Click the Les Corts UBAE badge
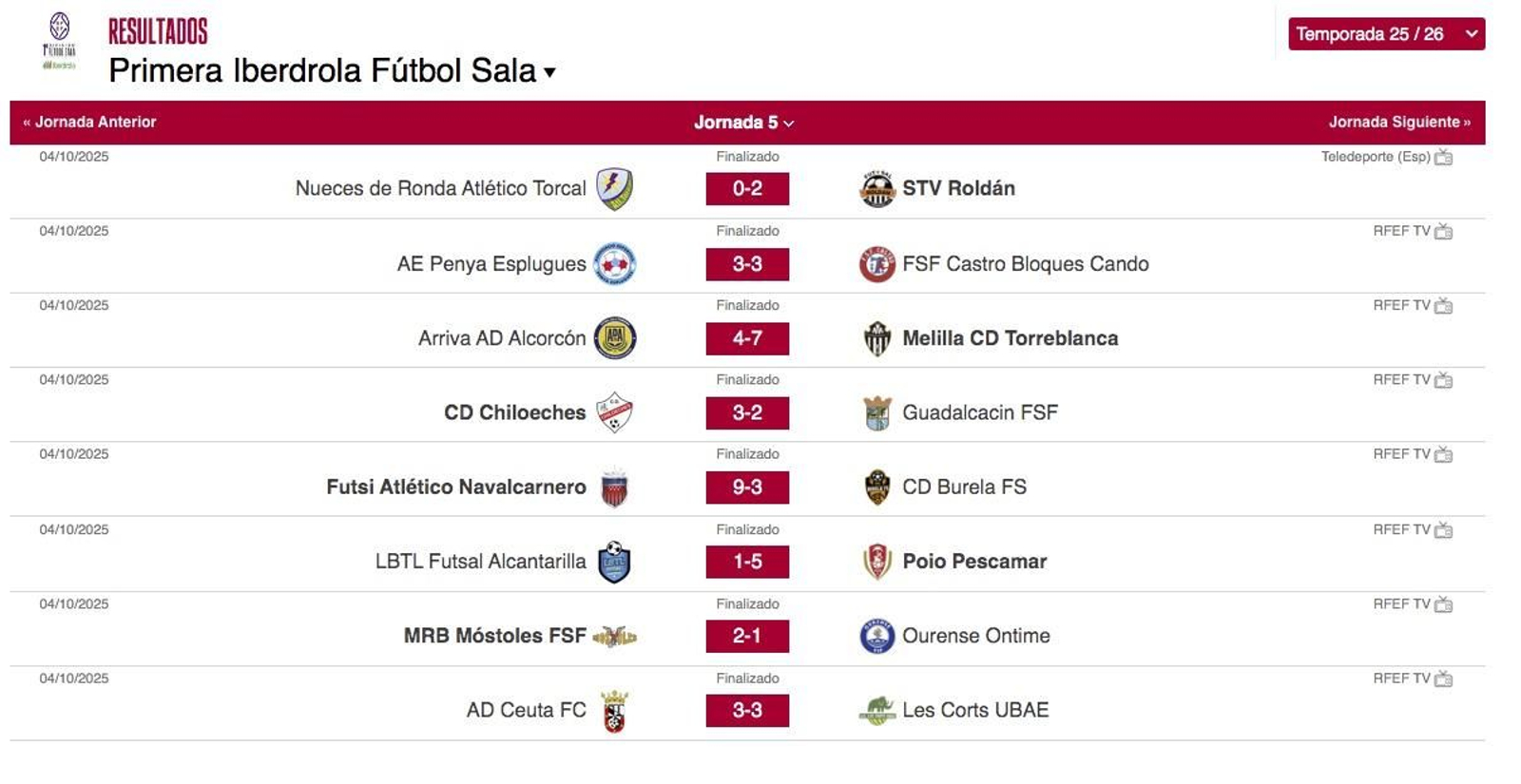Screen dimensions: 1521x784 point(880,710)
